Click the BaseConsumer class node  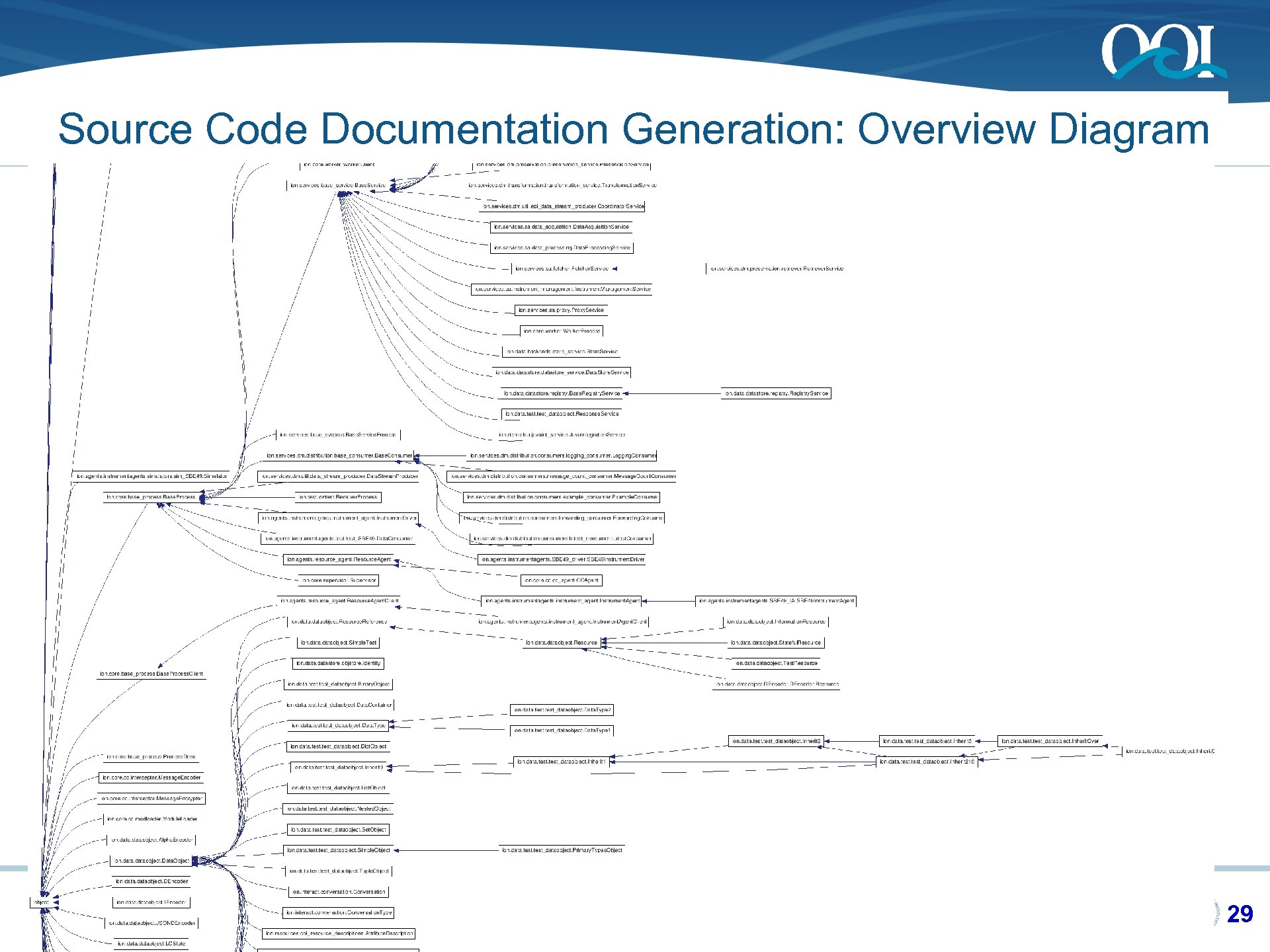tap(339, 456)
